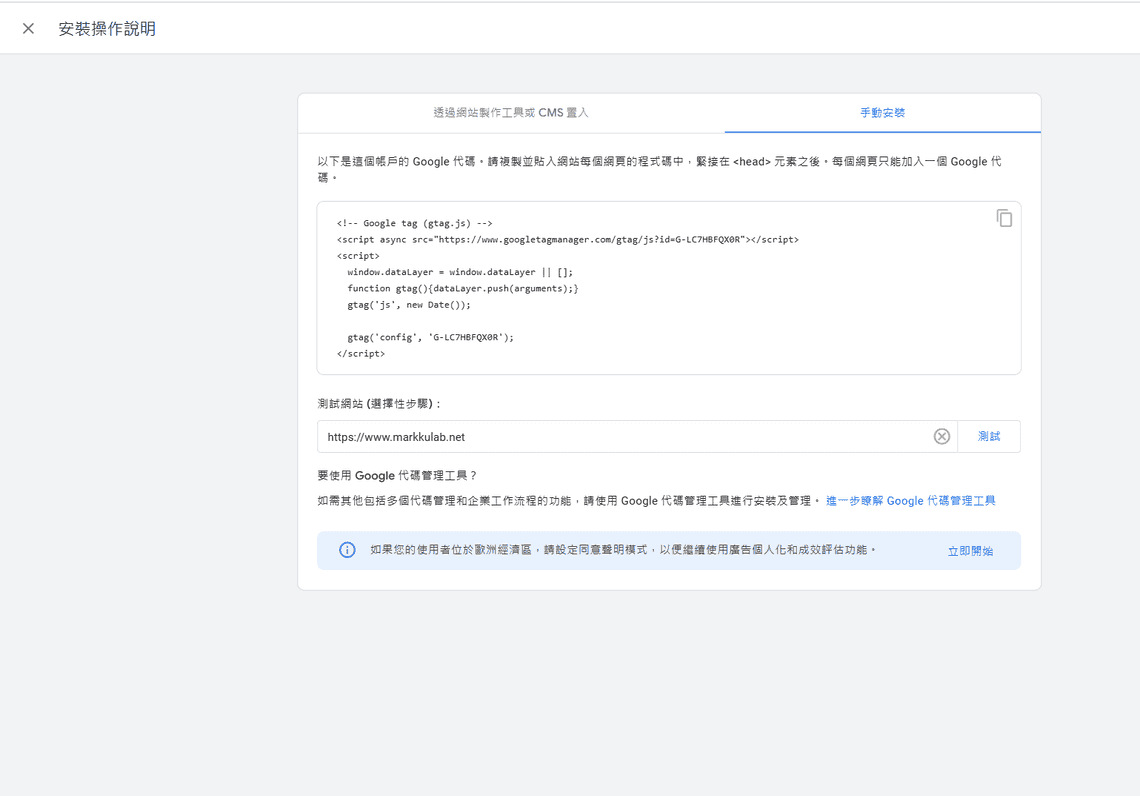Screen dimensions: 1140x796
Task: Click the duplicate-pages copy icon in code box
Action: click(1004, 218)
